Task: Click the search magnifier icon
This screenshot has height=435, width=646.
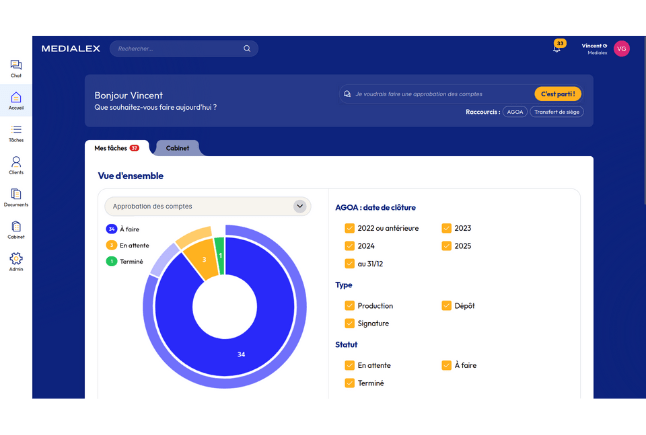Action: point(247,48)
